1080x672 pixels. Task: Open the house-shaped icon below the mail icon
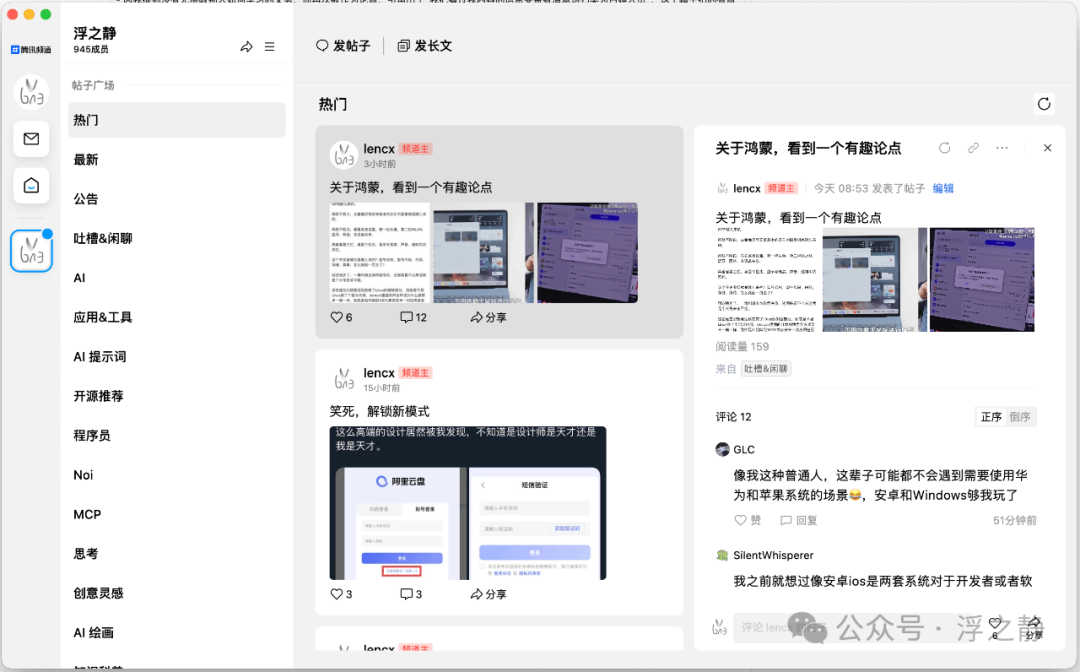[31, 185]
